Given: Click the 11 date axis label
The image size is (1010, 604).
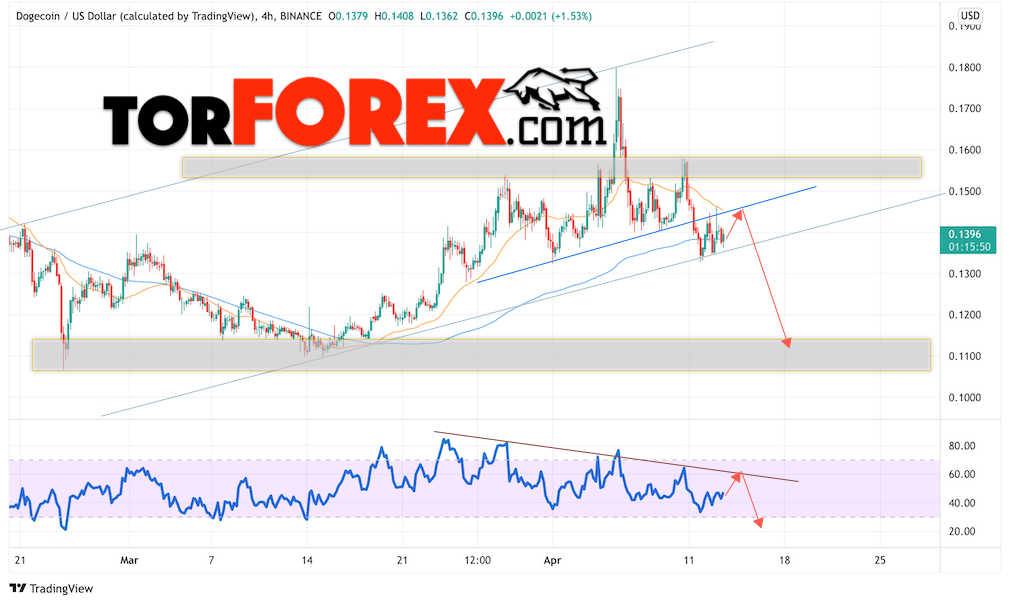Looking at the screenshot, I should pyautogui.click(x=689, y=560).
